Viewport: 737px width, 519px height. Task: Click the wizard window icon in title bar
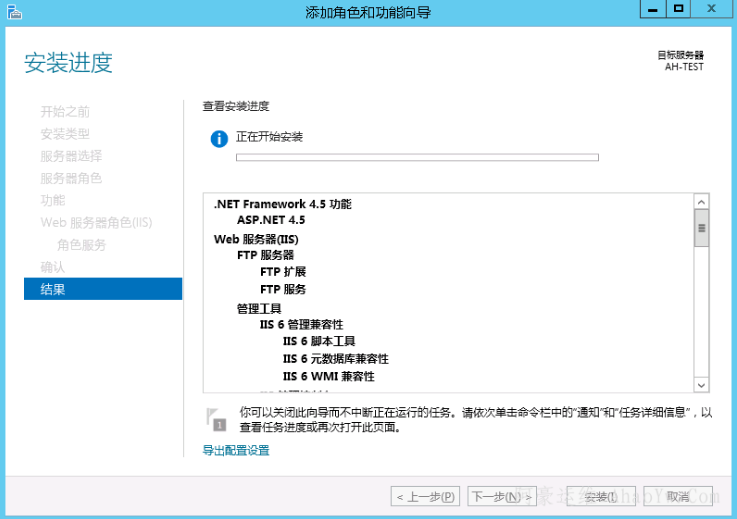pos(13,12)
